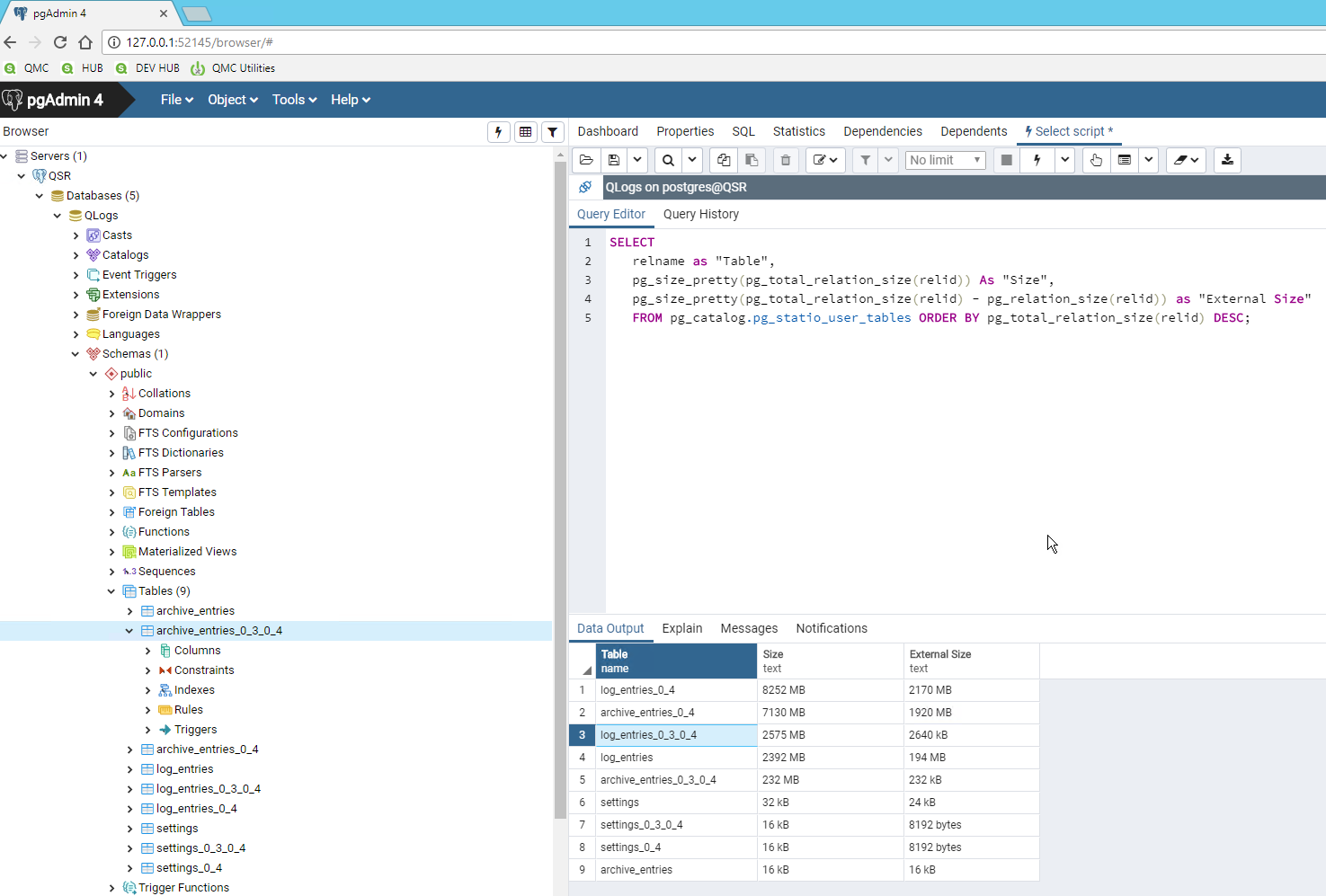Select the Messages tab in results panel

pos(749,628)
